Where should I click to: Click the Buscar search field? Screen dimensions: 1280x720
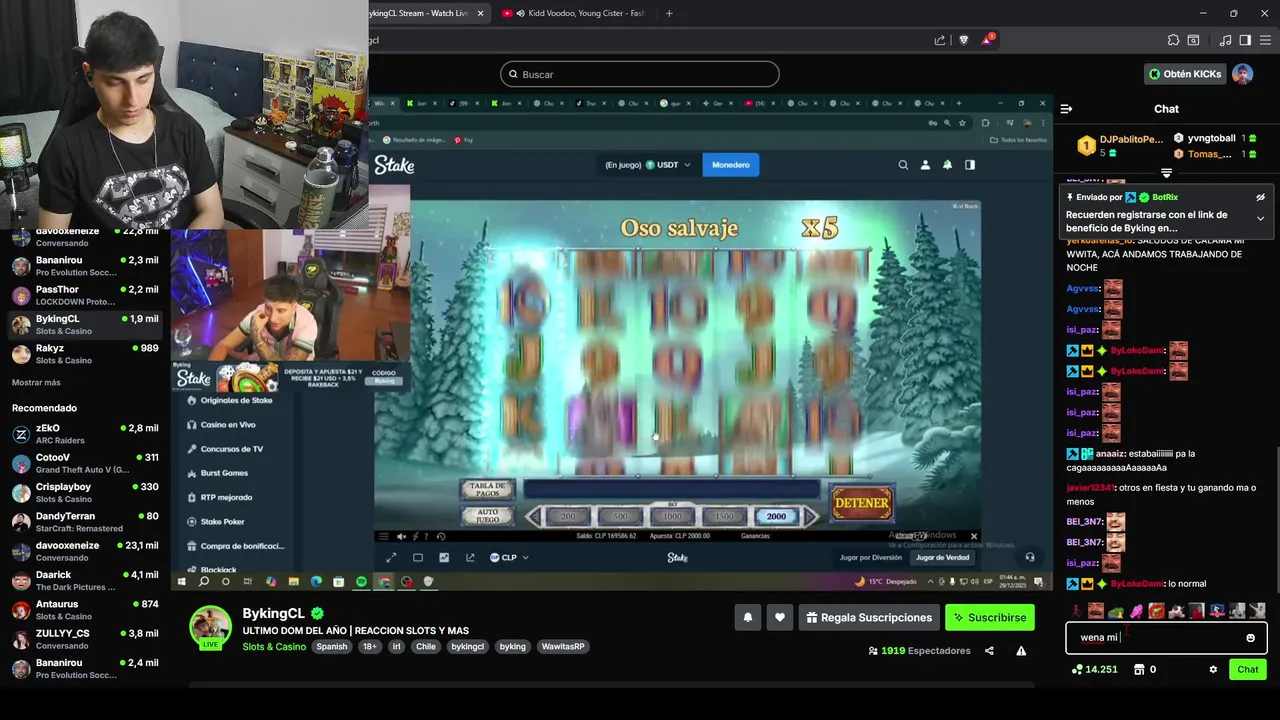640,74
